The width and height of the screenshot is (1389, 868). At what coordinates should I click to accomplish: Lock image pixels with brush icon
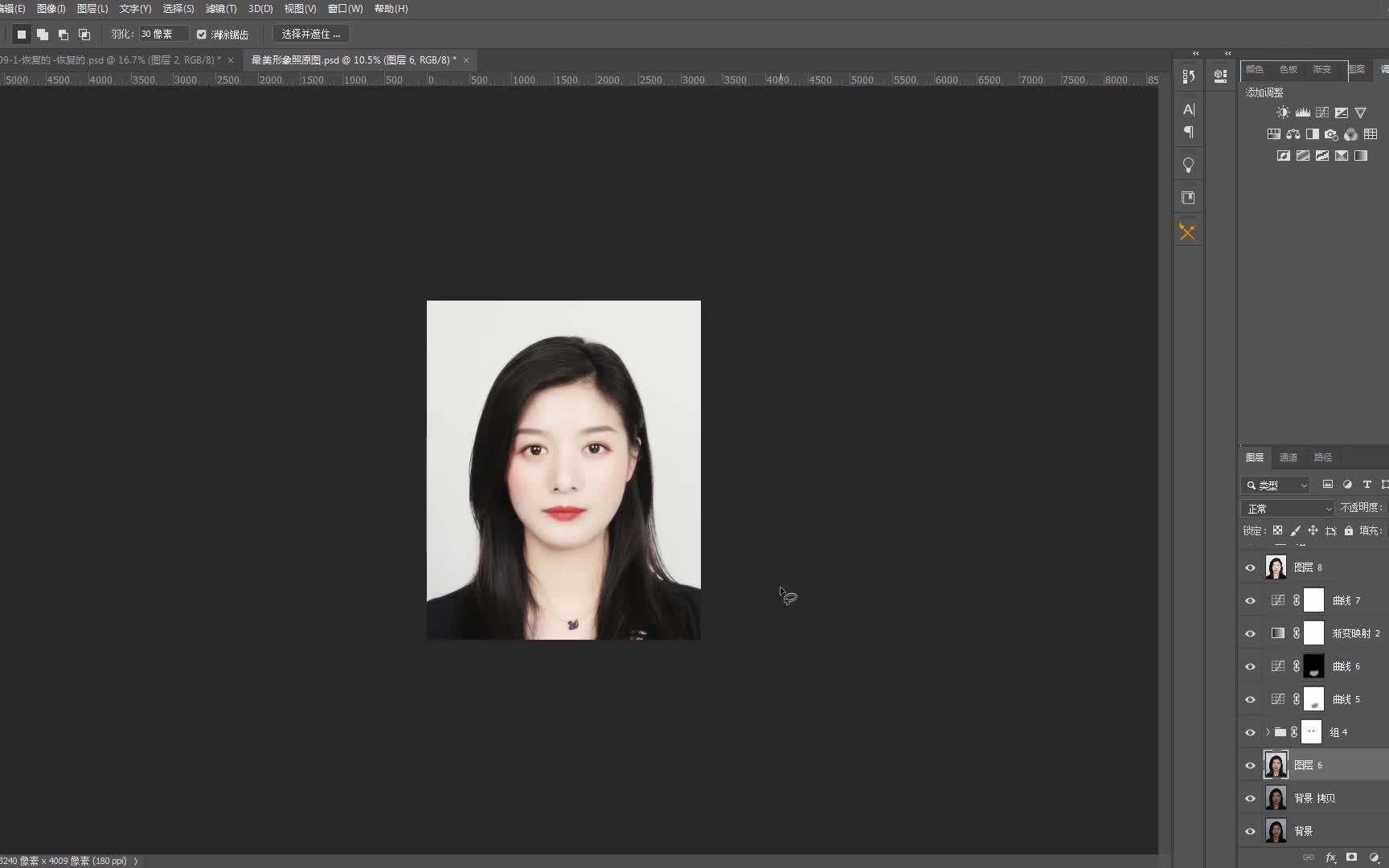[1295, 530]
